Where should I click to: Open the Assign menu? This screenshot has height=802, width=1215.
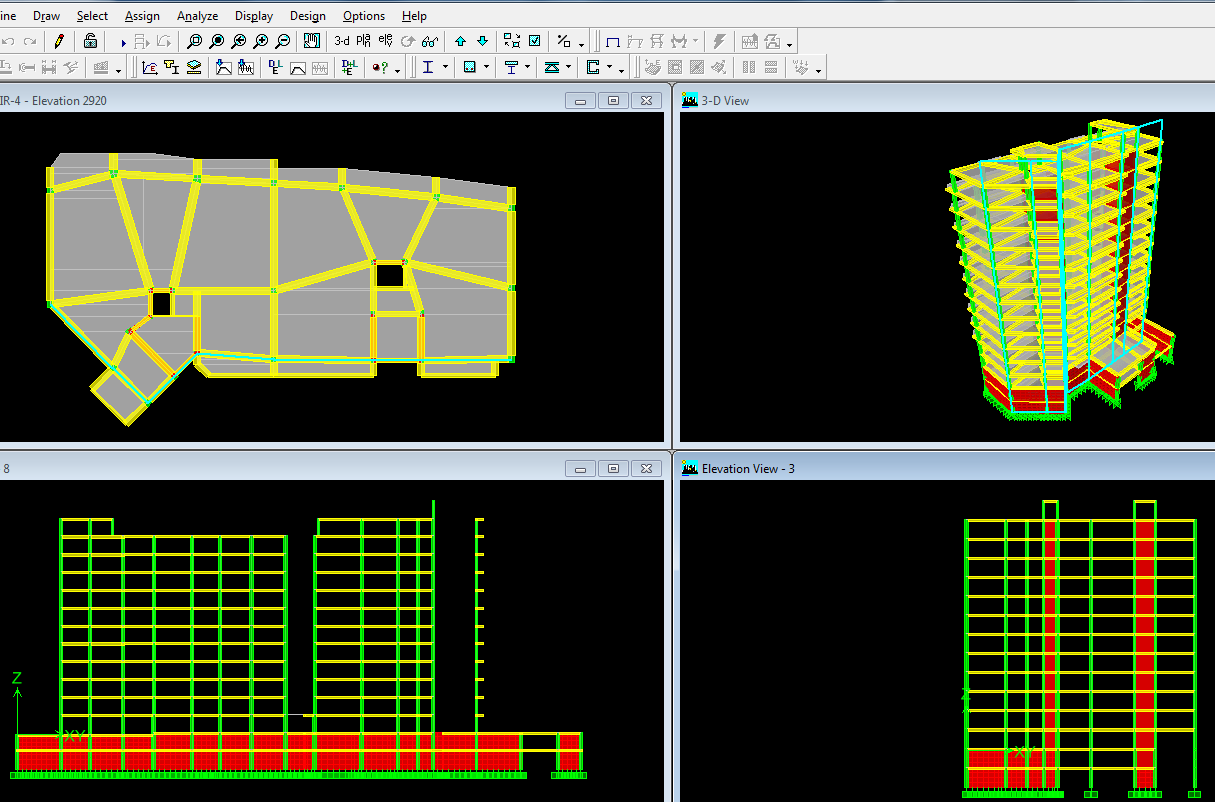(142, 16)
